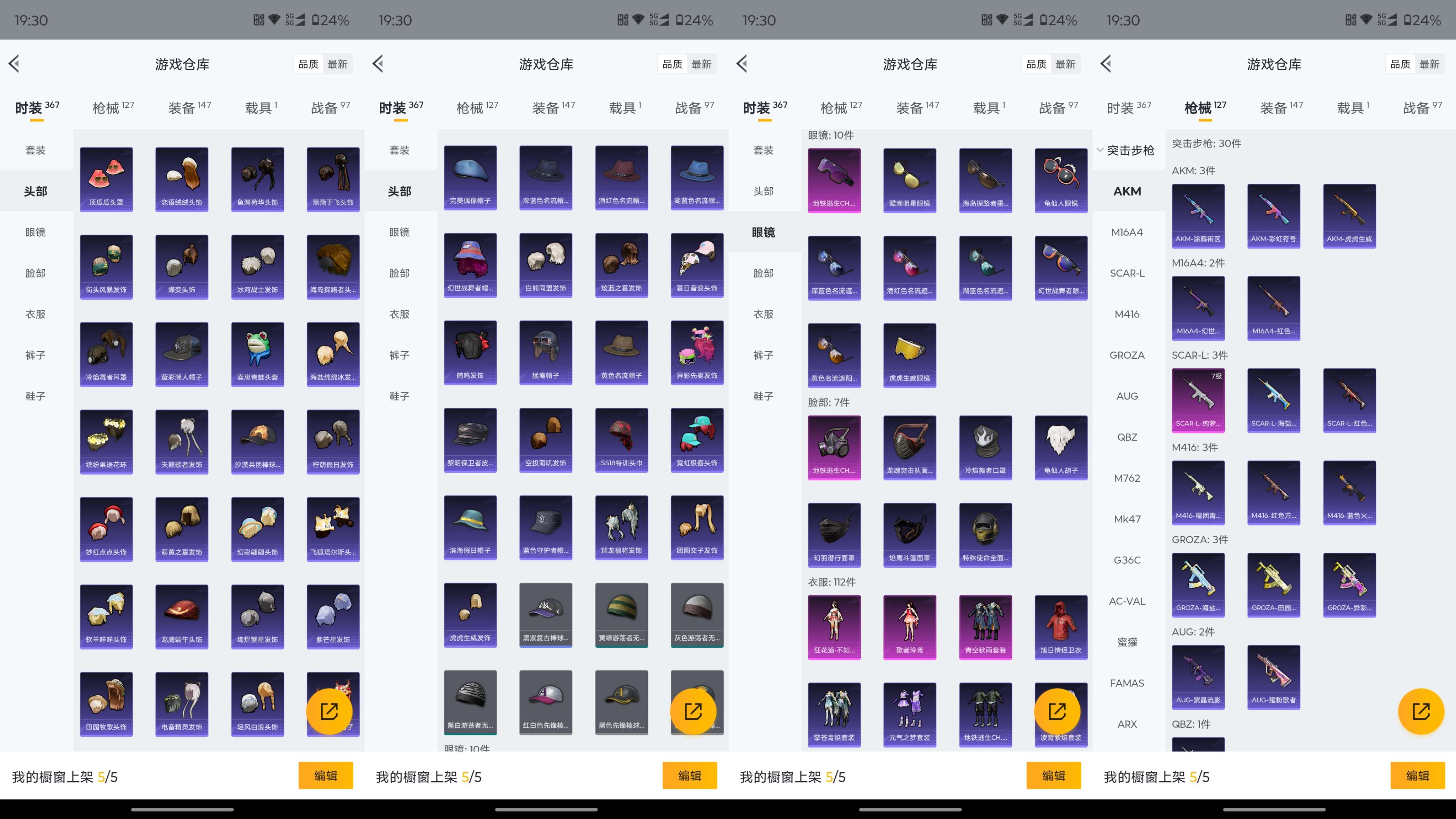1456x819 pixels.
Task: Select the 猛禽帽子 aviator cap item
Action: (x=546, y=353)
